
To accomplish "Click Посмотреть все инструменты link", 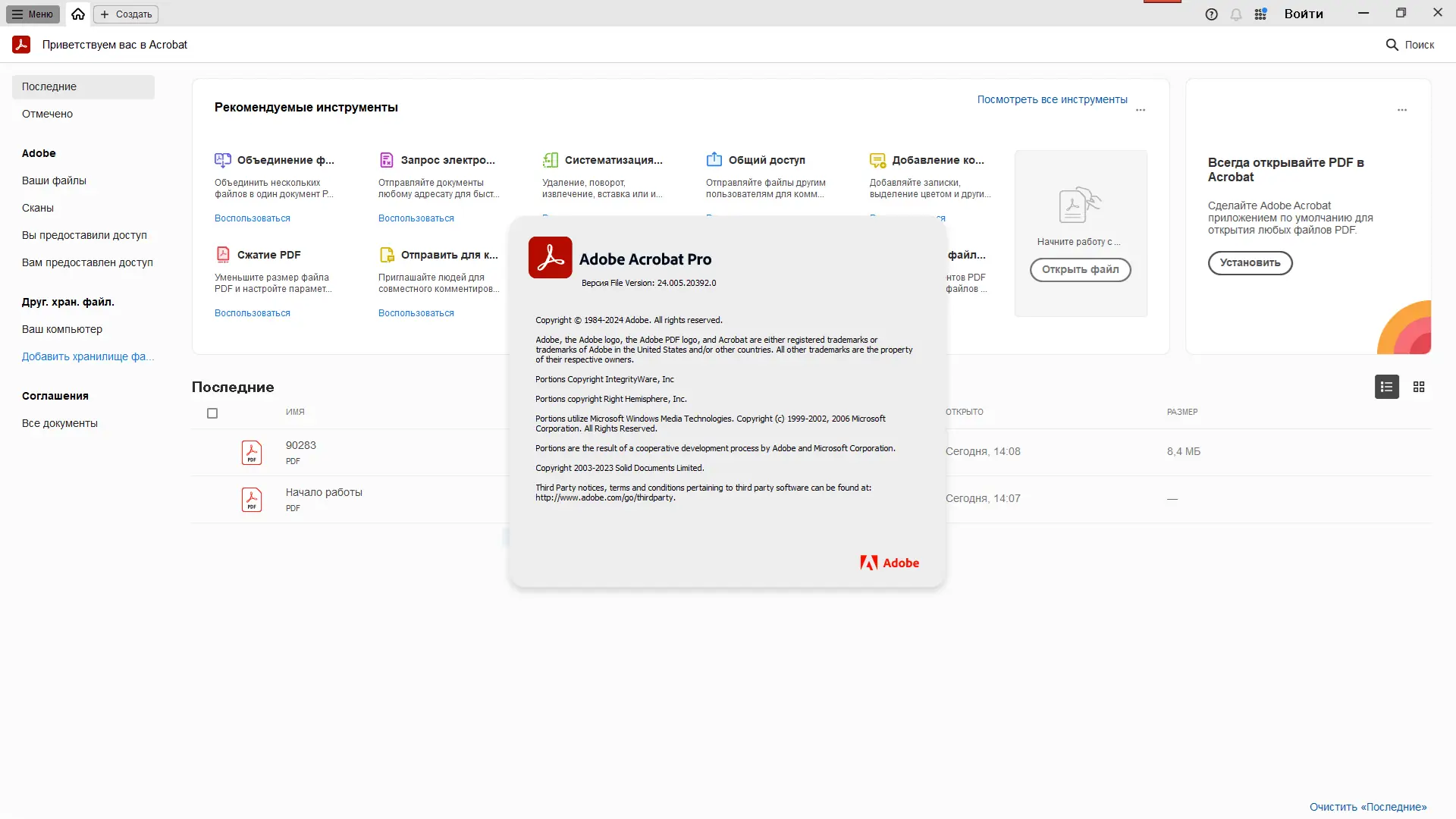I will pos(1052,99).
